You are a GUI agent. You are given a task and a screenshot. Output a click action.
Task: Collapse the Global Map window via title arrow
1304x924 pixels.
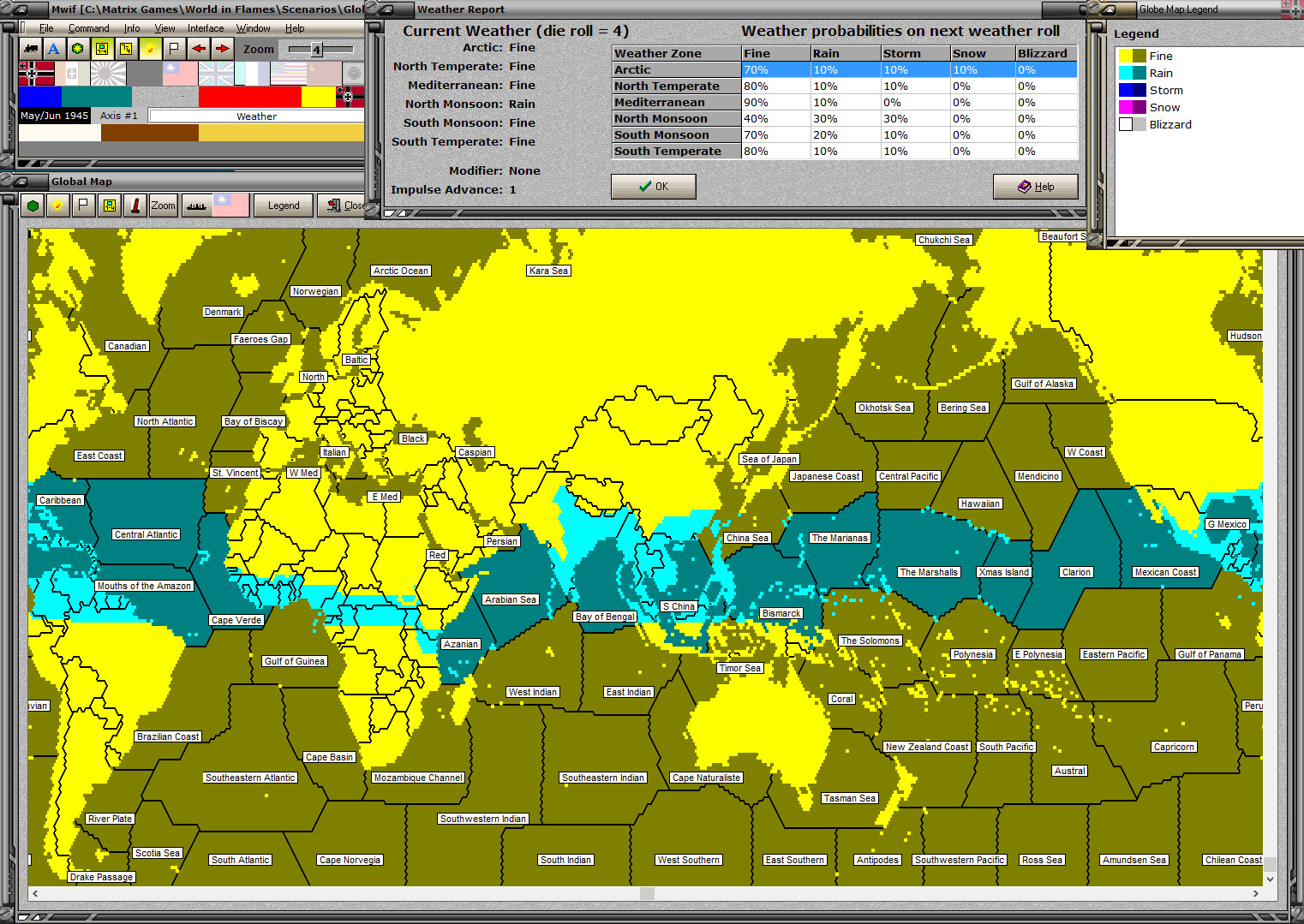tap(21, 182)
